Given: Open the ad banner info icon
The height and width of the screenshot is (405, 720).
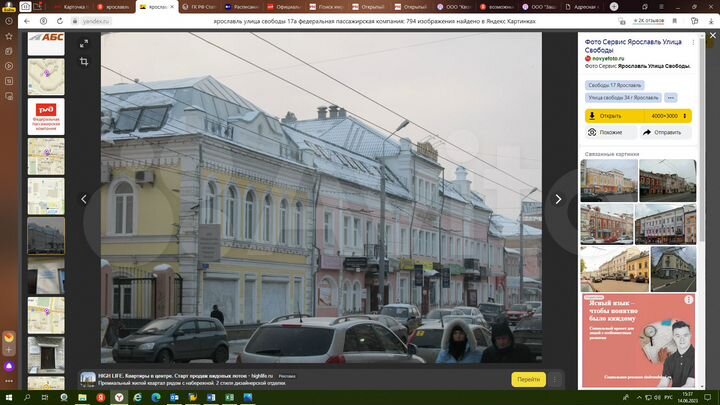Looking at the screenshot, I should point(688,300).
